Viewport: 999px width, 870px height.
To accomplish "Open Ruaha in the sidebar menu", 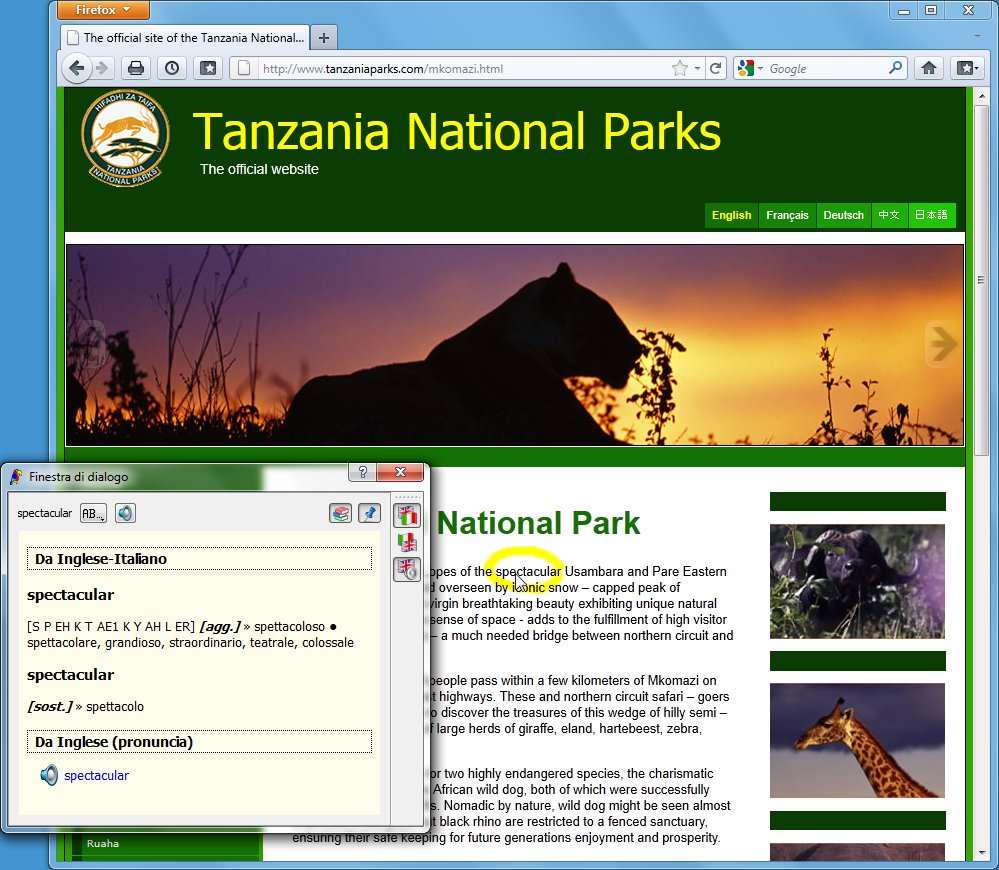I will click(103, 843).
